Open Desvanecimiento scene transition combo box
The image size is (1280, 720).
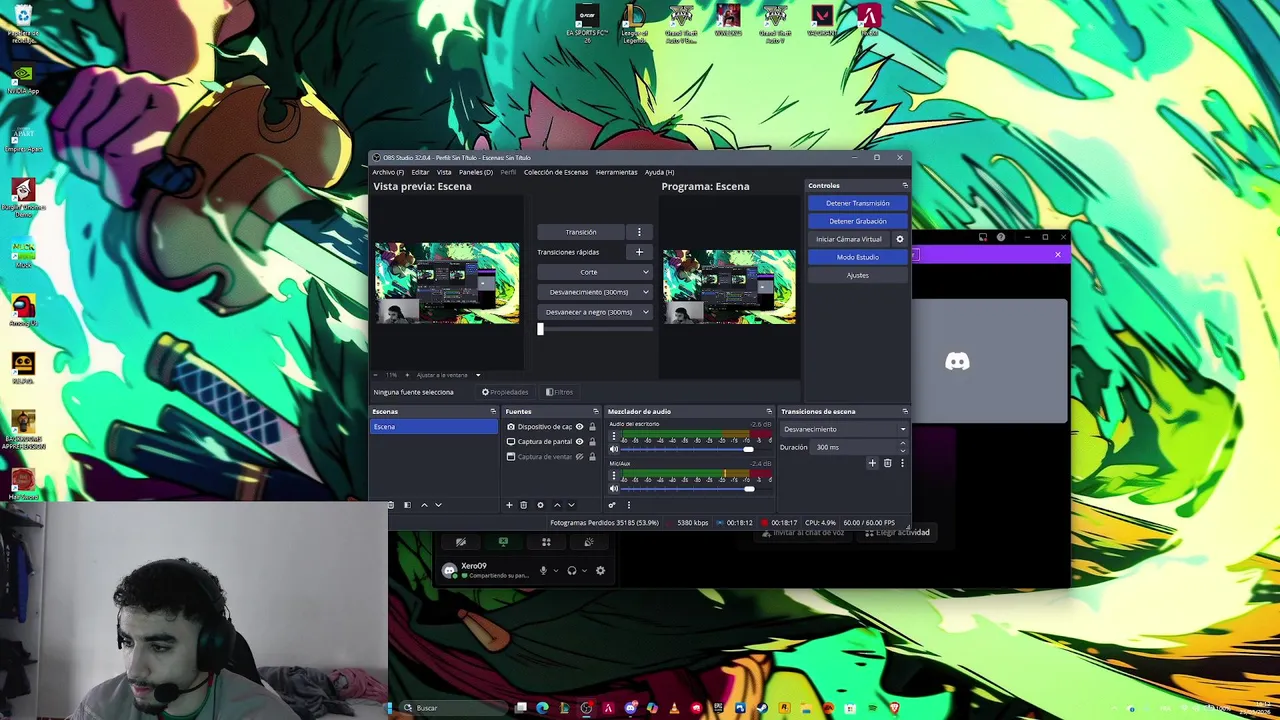tap(844, 429)
